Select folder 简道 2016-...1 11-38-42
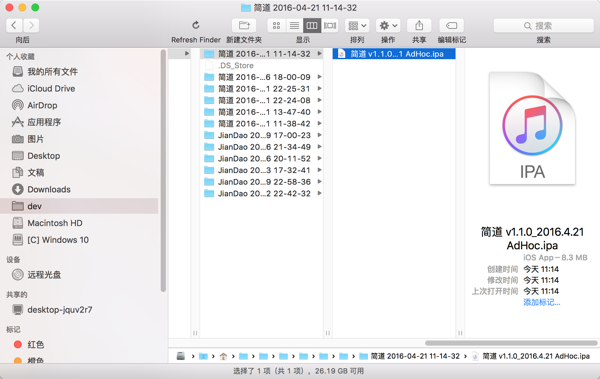Viewport: 600px width, 379px height. click(262, 124)
